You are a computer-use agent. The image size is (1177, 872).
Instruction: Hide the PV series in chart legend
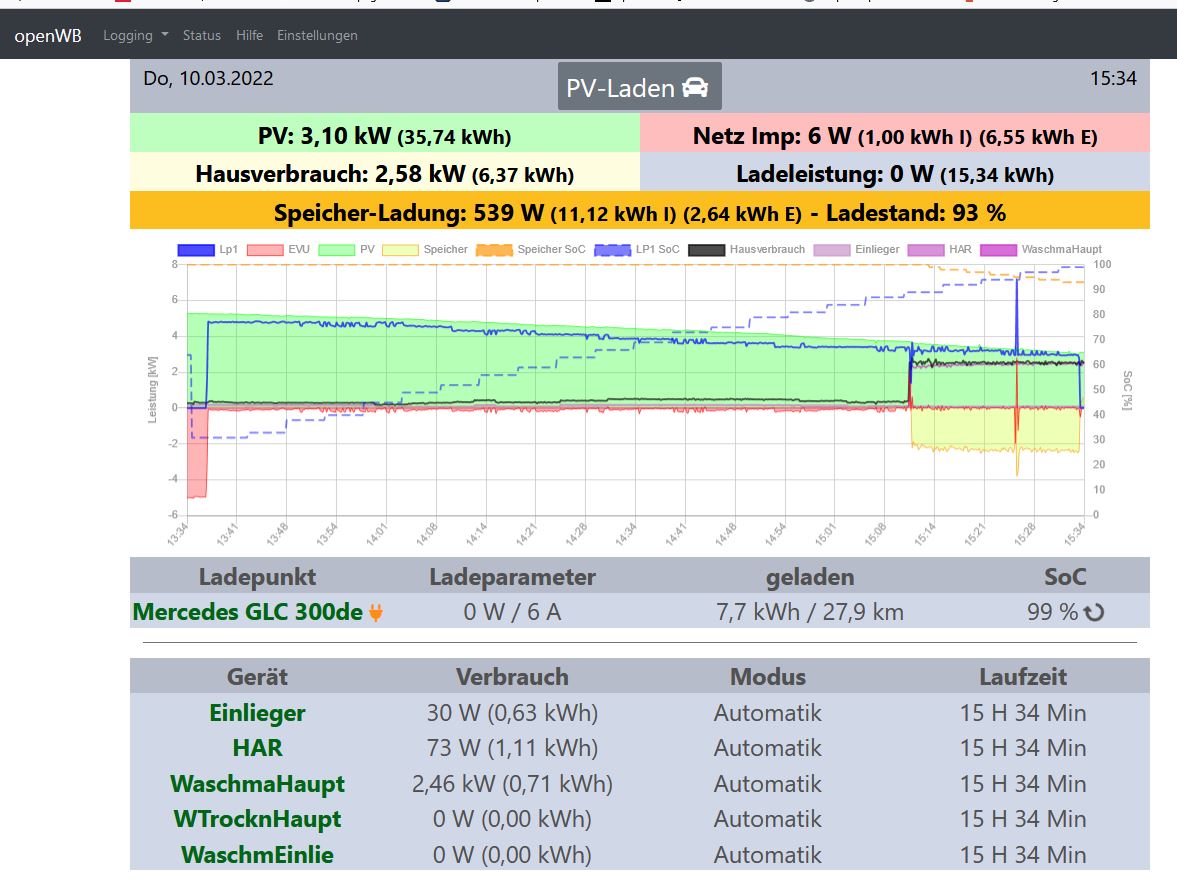click(350, 250)
